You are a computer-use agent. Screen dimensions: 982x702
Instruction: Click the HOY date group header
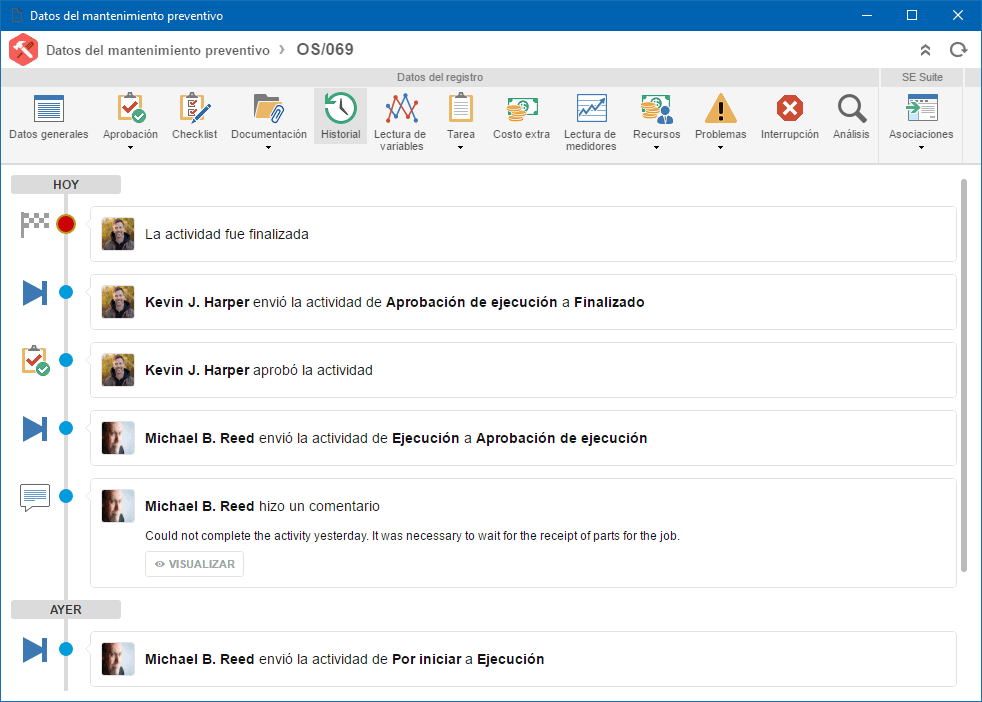pos(66,185)
